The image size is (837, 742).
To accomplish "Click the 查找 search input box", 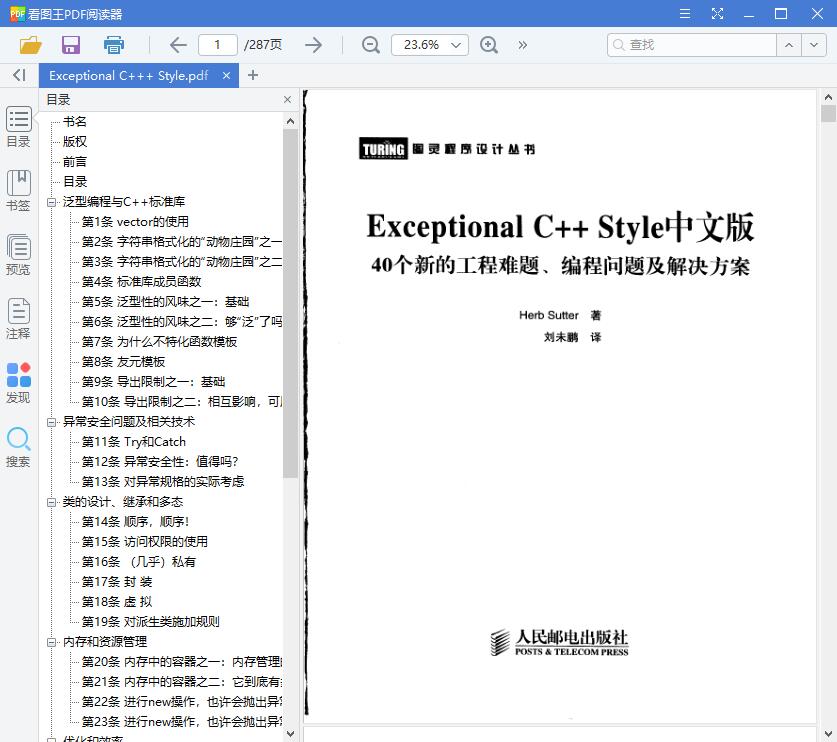I will pos(692,45).
